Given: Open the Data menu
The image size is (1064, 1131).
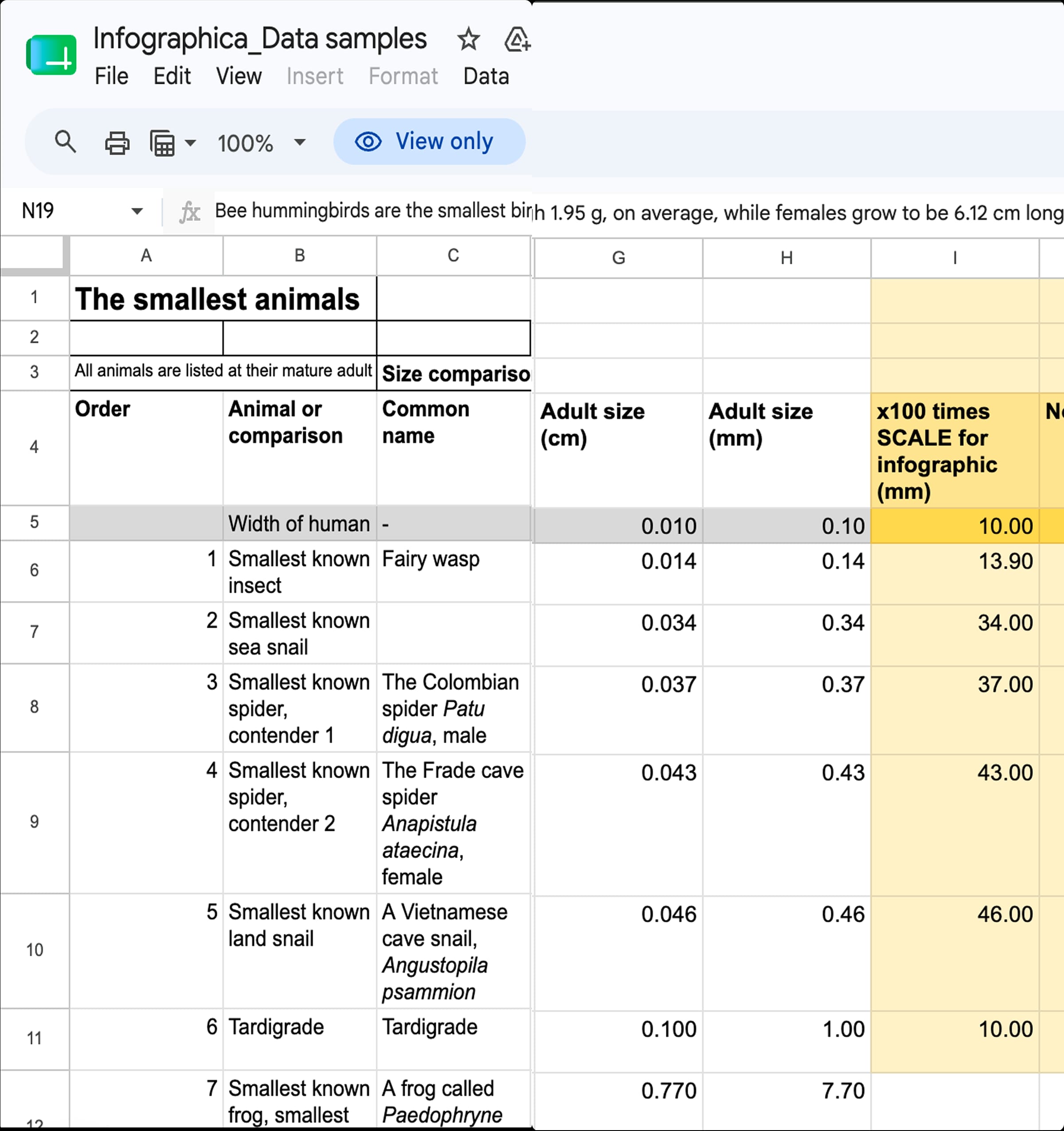Looking at the screenshot, I should (x=486, y=76).
